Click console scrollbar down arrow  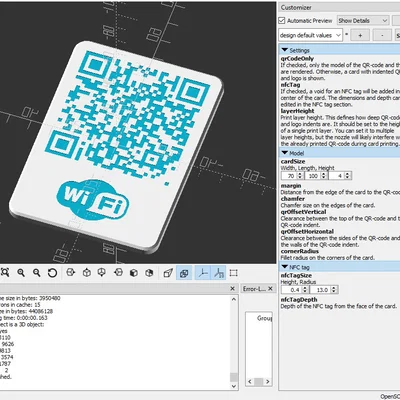coord(234,386)
